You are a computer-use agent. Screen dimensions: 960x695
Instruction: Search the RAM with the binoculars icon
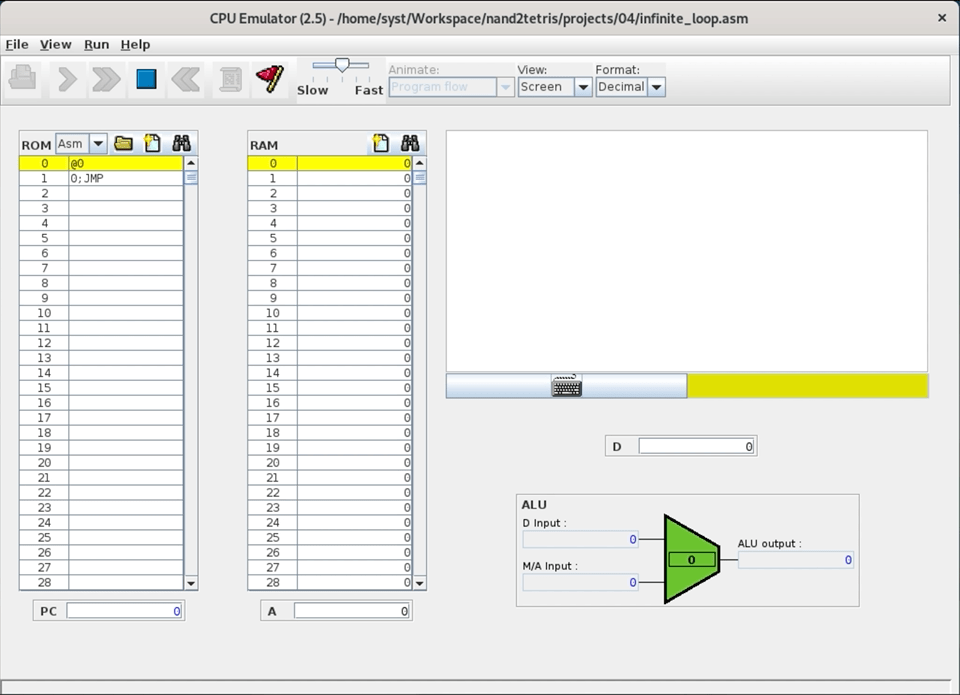point(409,144)
